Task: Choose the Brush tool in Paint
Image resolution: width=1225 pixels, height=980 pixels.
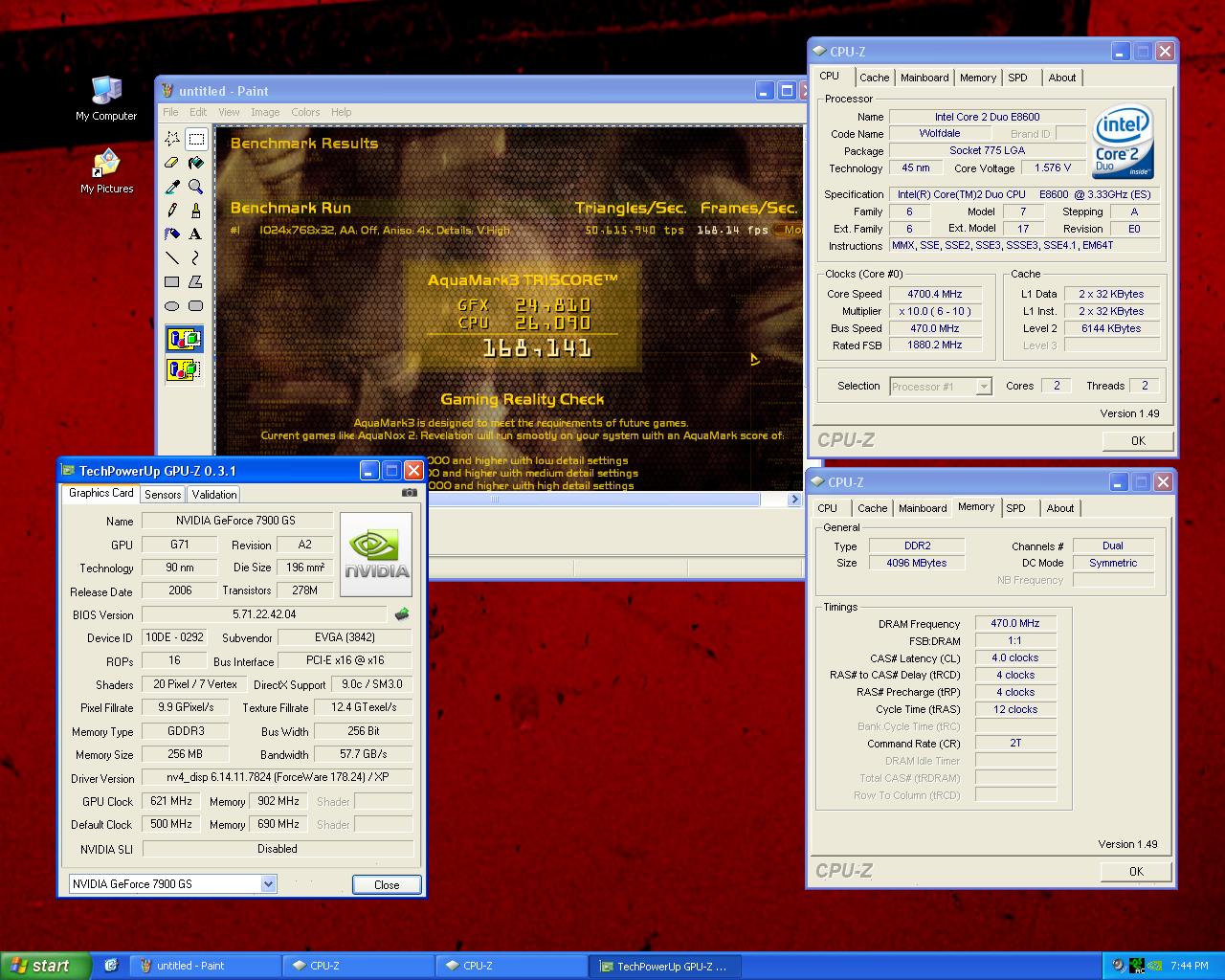Action: pyautogui.click(x=196, y=211)
